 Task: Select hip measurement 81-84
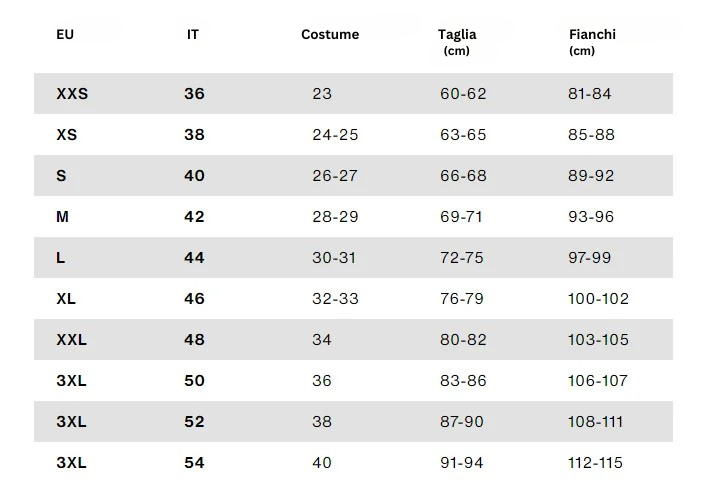[590, 94]
